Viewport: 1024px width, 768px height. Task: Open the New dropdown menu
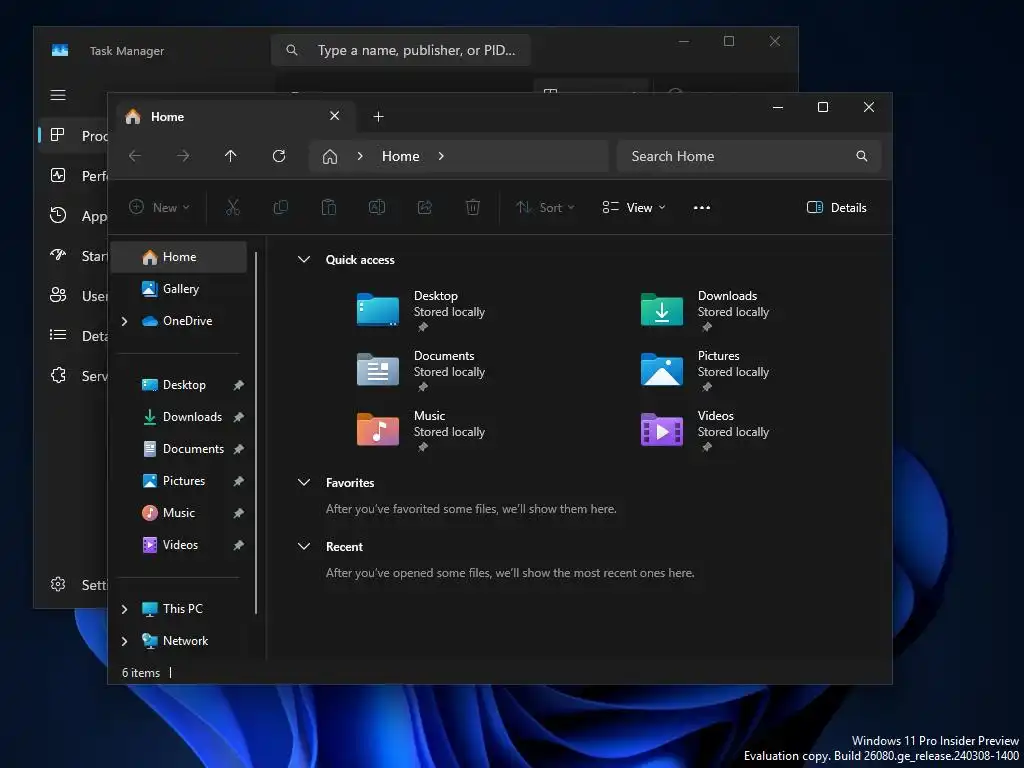click(x=159, y=208)
